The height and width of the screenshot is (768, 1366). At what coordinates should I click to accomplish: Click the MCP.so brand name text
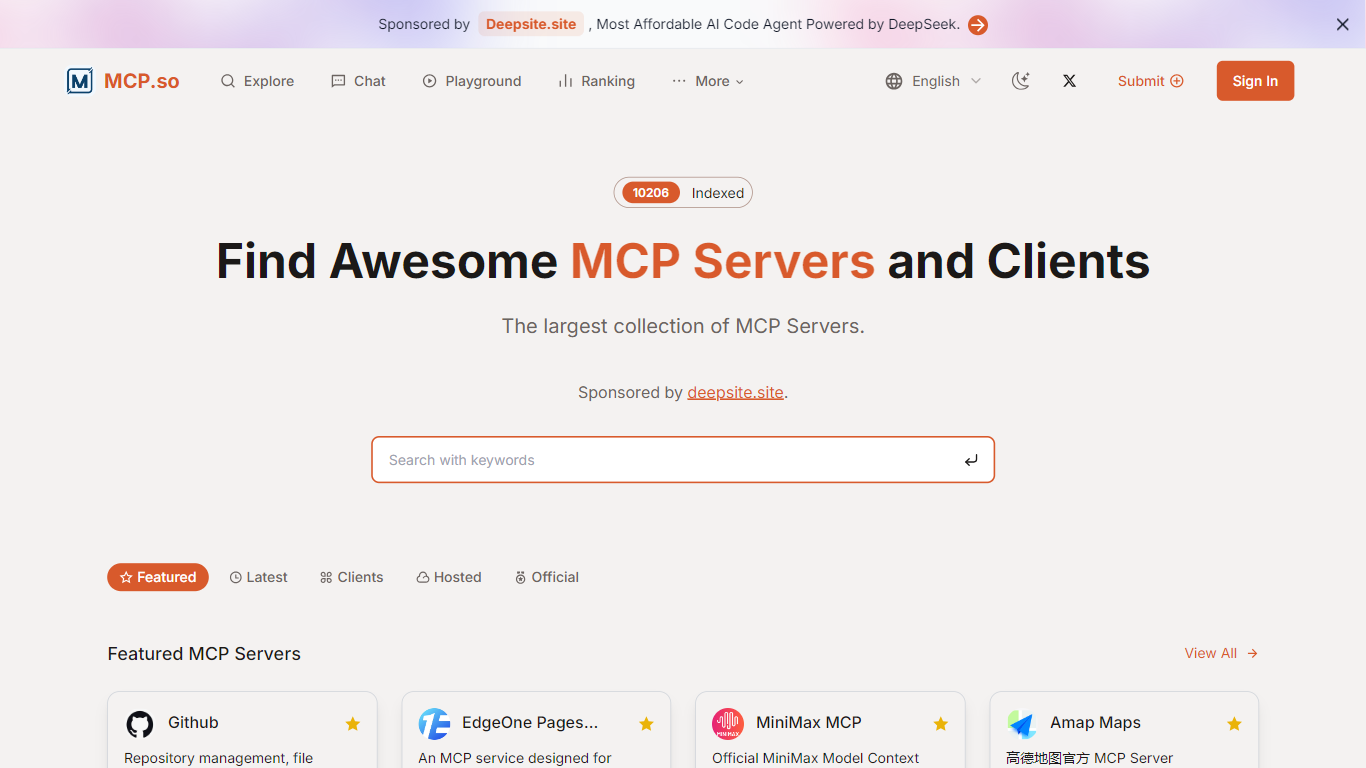[x=142, y=81]
